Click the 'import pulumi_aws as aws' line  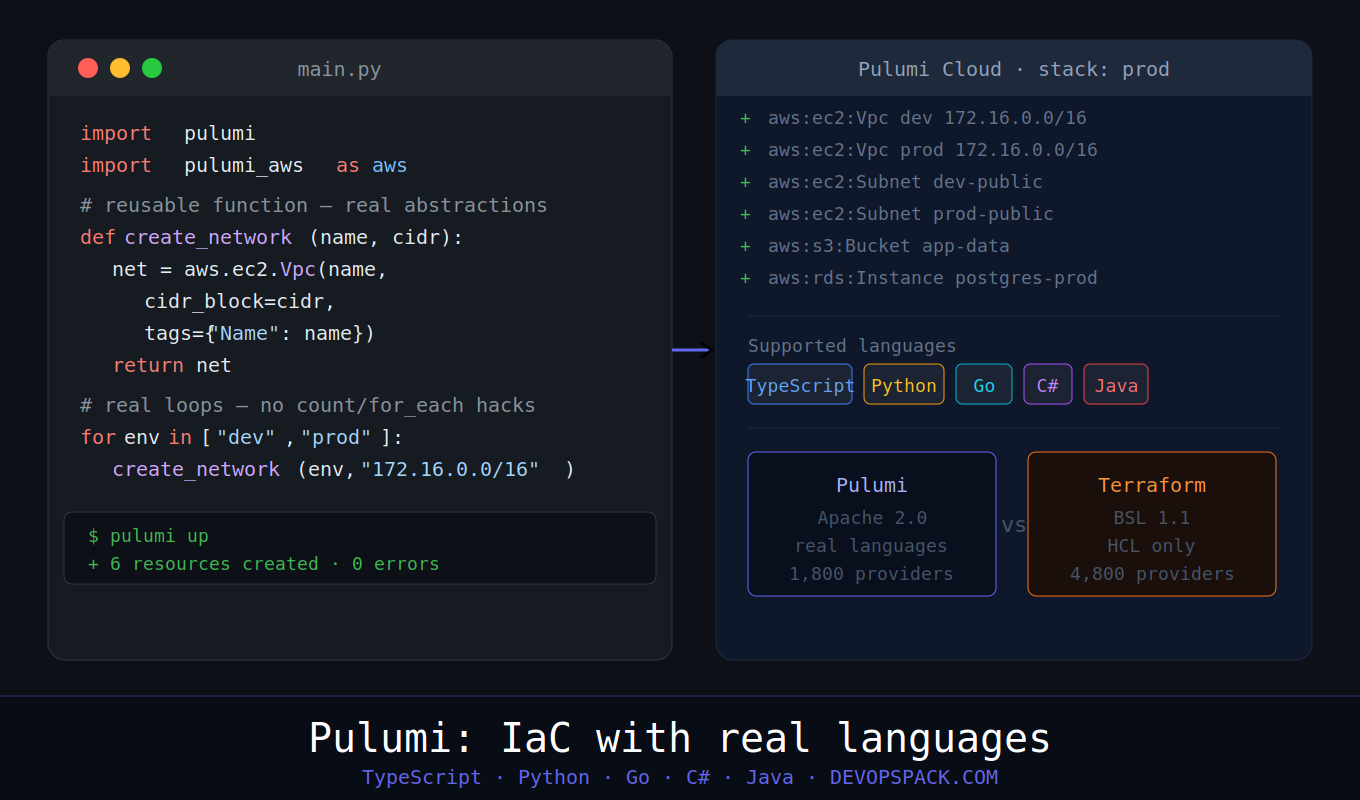[244, 165]
